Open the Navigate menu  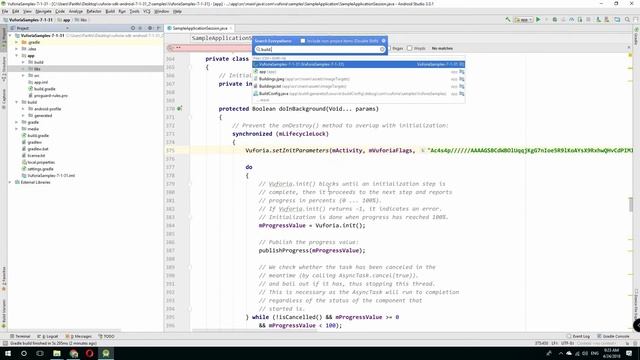coord(43,11)
